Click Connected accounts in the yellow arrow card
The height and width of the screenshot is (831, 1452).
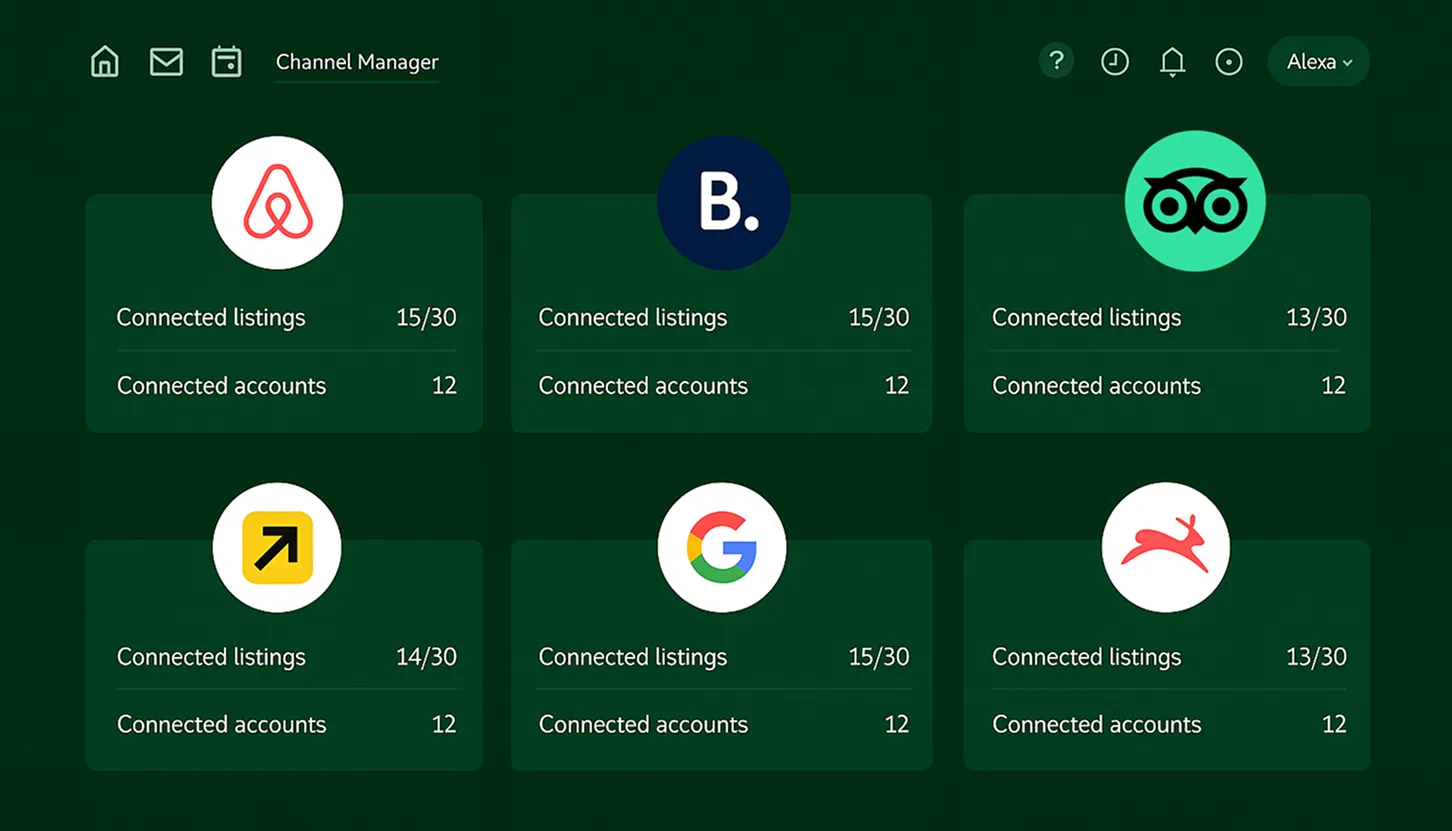point(221,725)
